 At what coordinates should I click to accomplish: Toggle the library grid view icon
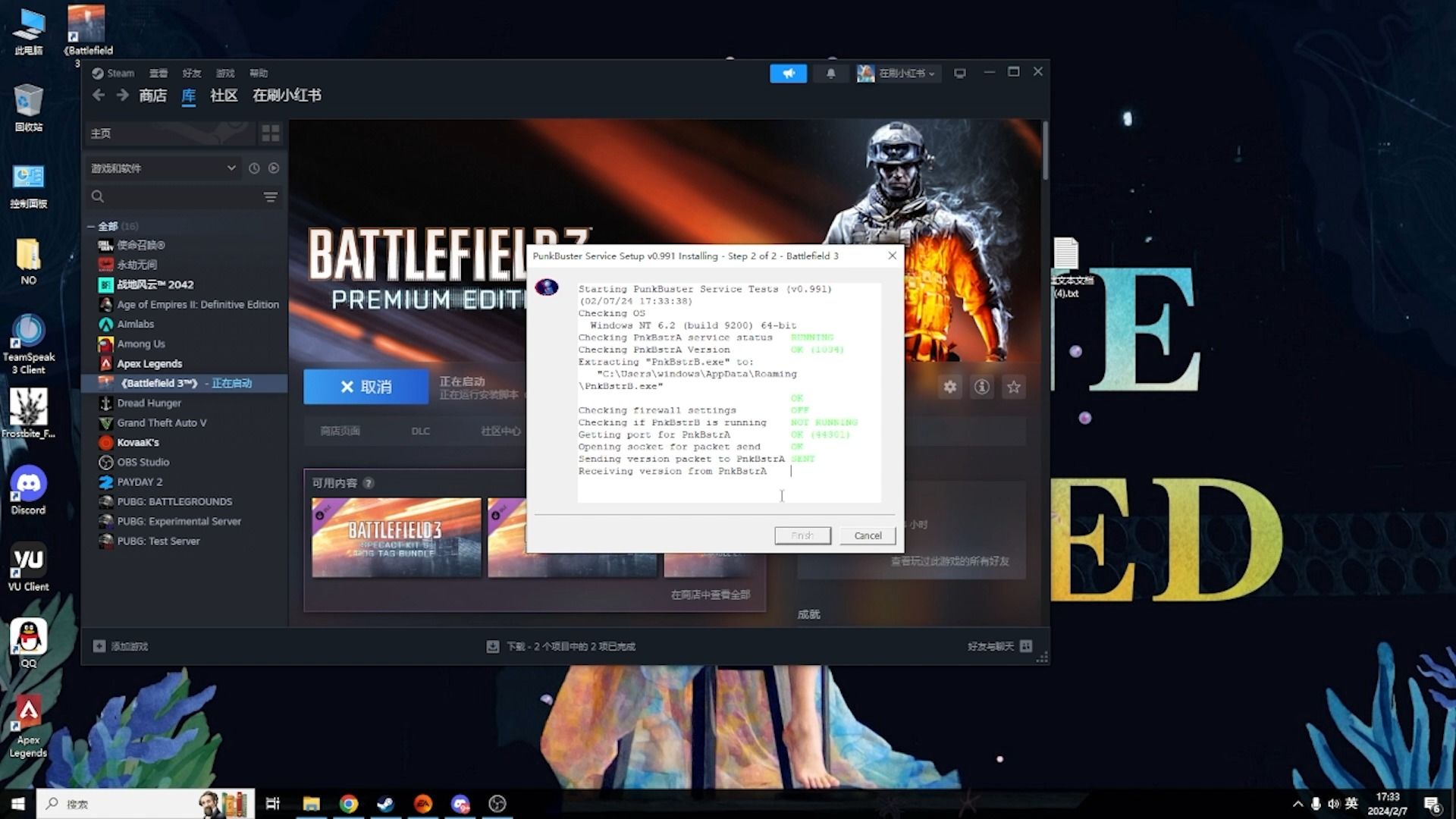point(271,133)
